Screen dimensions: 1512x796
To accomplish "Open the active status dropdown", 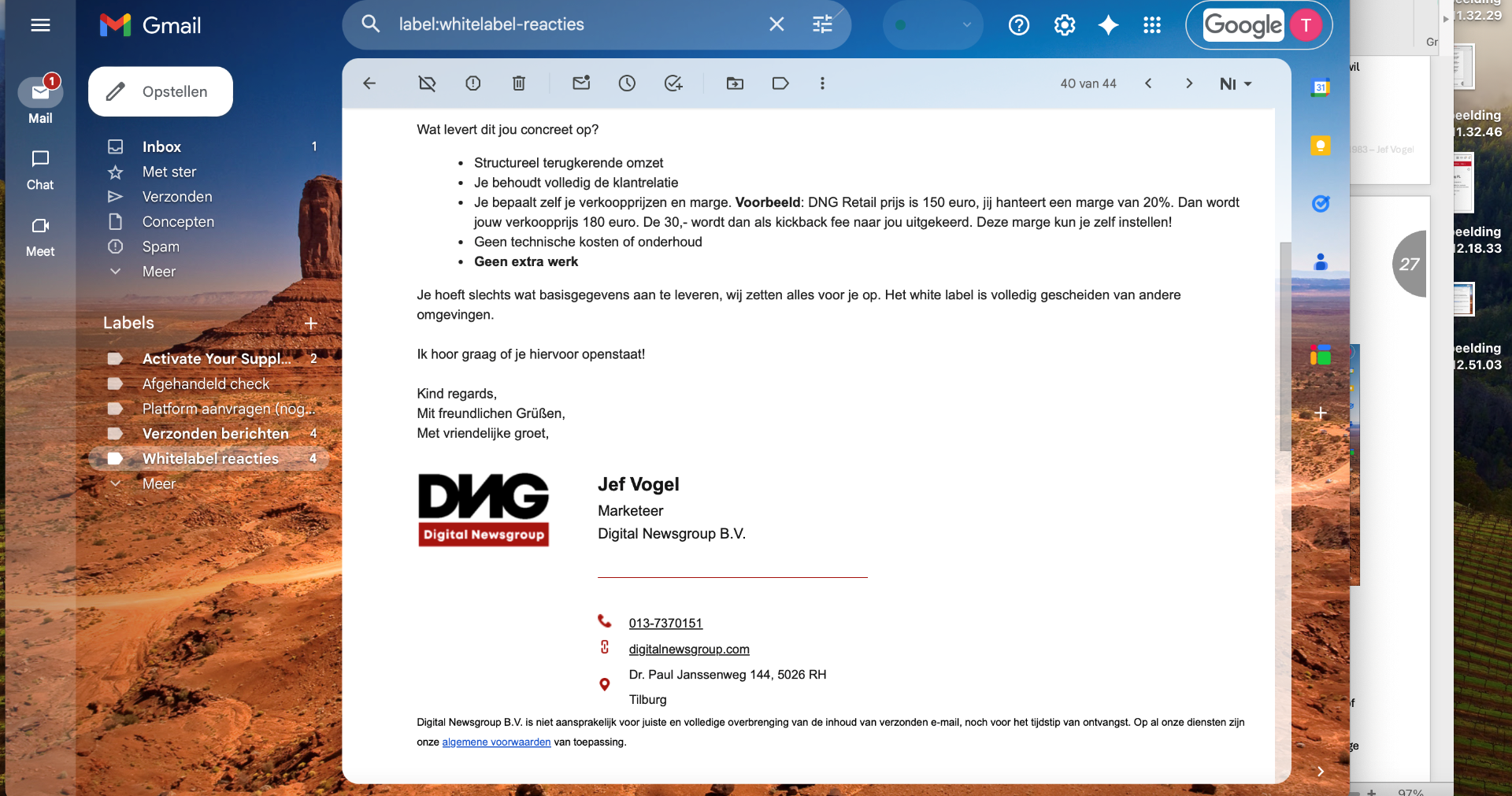I will (x=933, y=25).
